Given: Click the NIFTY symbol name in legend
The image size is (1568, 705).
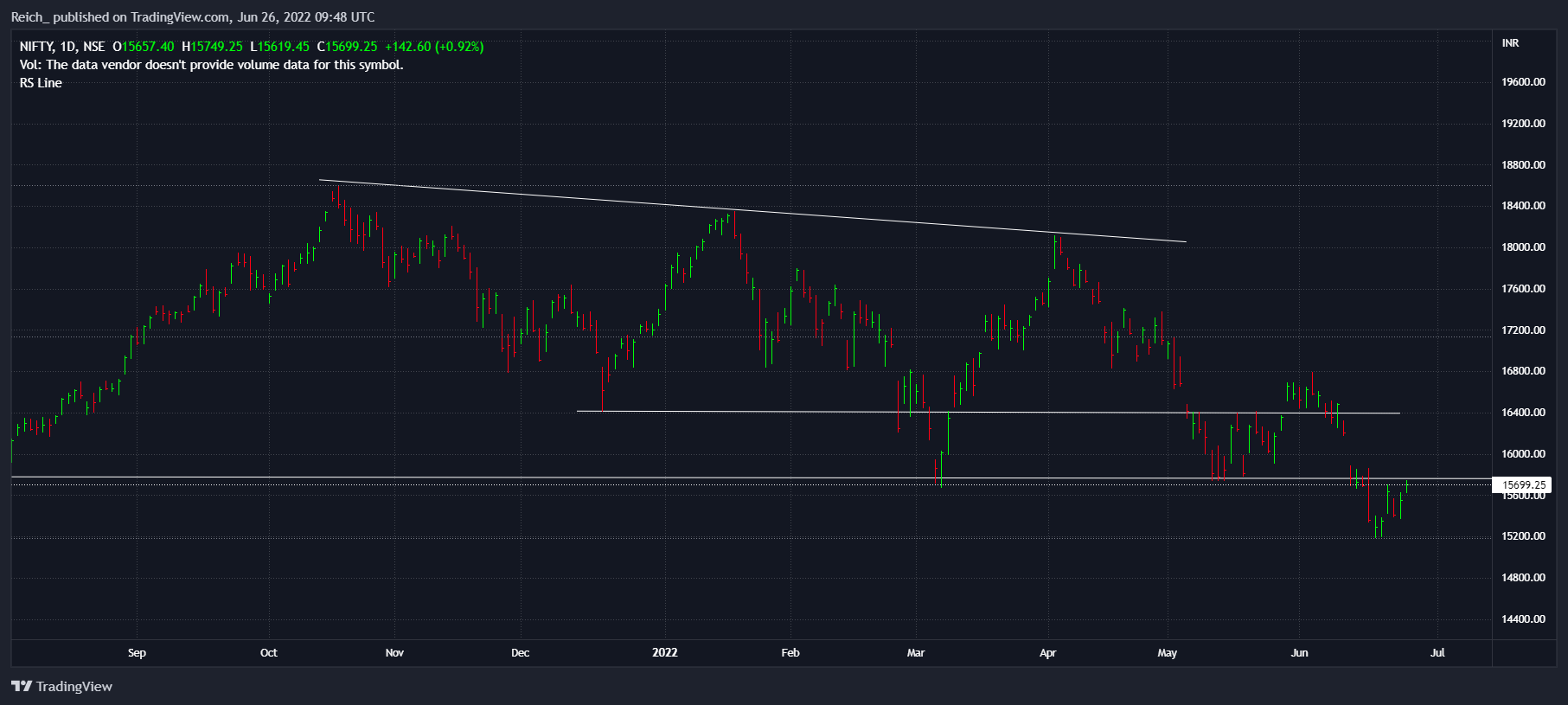Looking at the screenshot, I should (x=36, y=47).
